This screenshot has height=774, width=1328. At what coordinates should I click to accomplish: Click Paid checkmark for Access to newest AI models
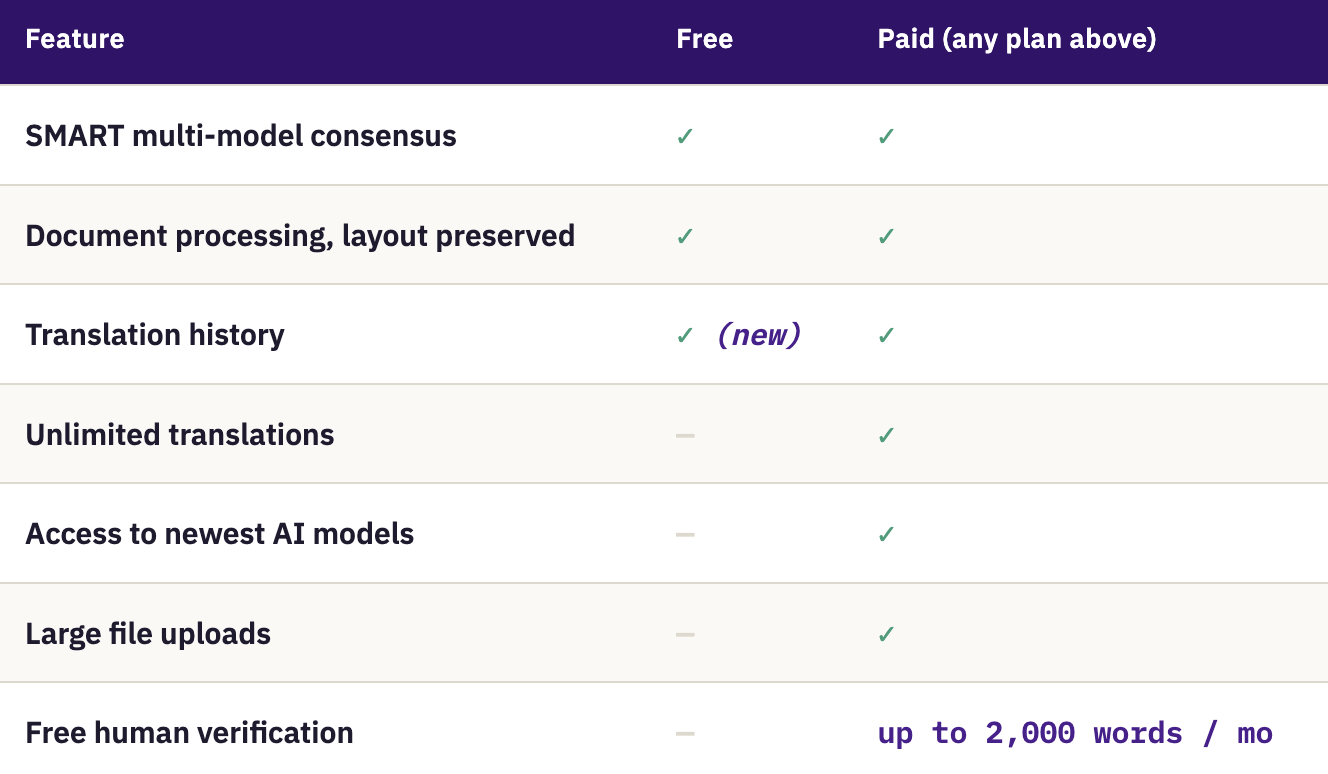886,534
